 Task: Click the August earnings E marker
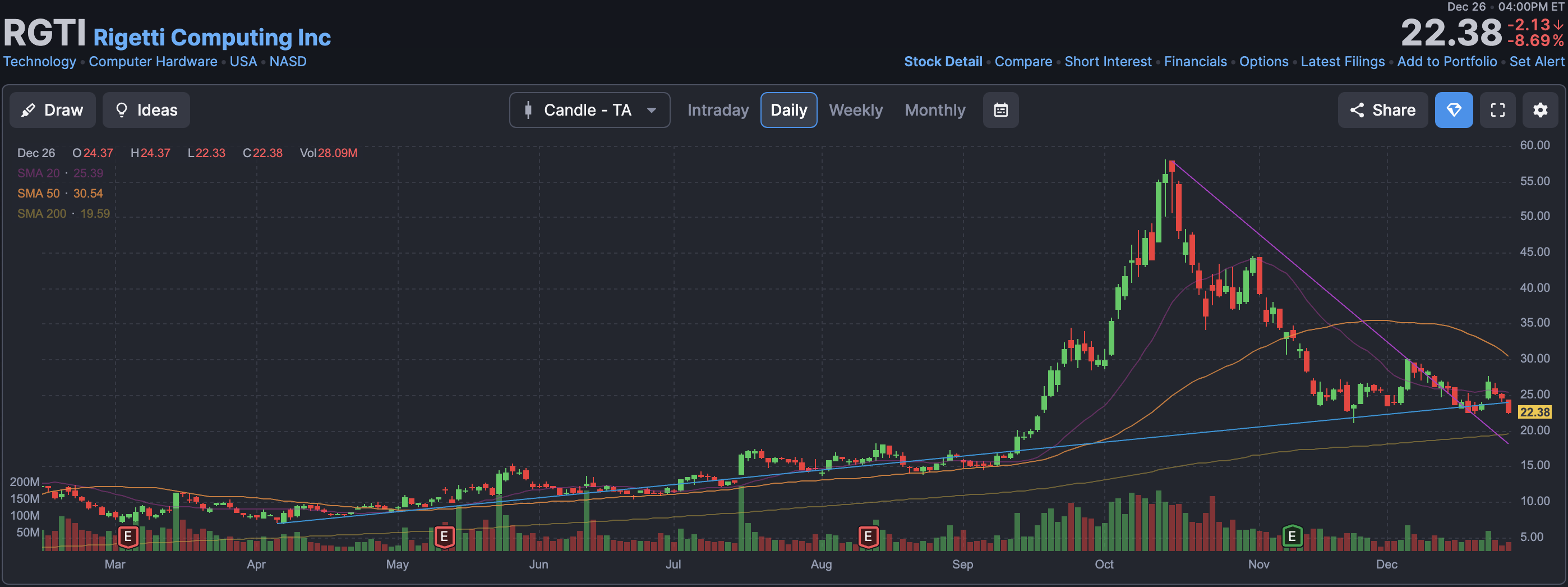pyautogui.click(x=868, y=536)
